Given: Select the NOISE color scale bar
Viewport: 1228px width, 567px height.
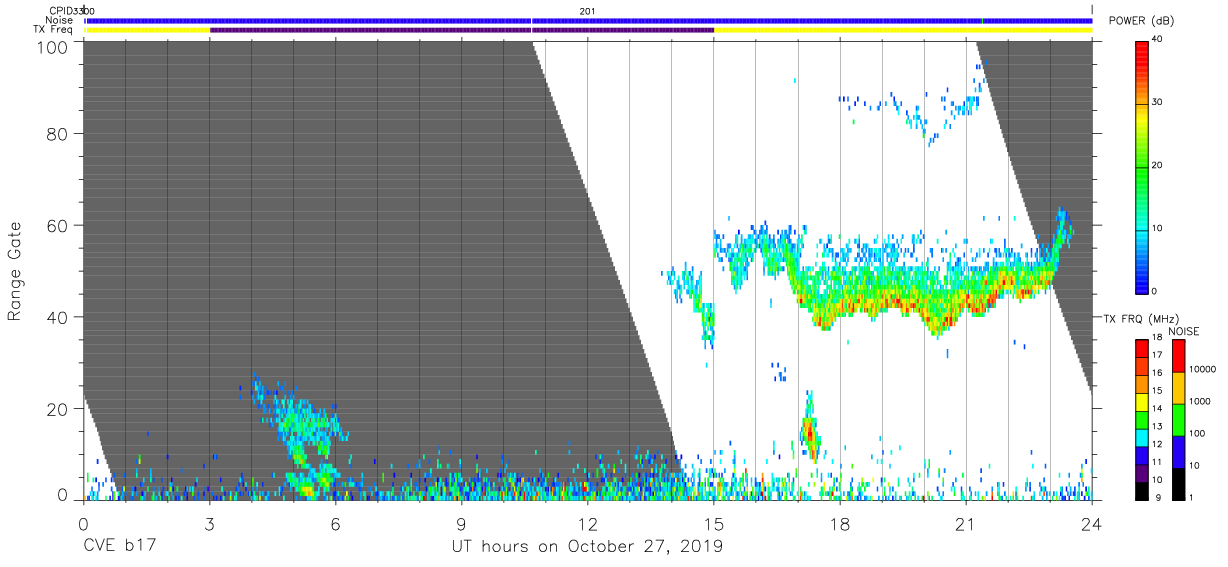Looking at the screenshot, I should [x=1177, y=418].
